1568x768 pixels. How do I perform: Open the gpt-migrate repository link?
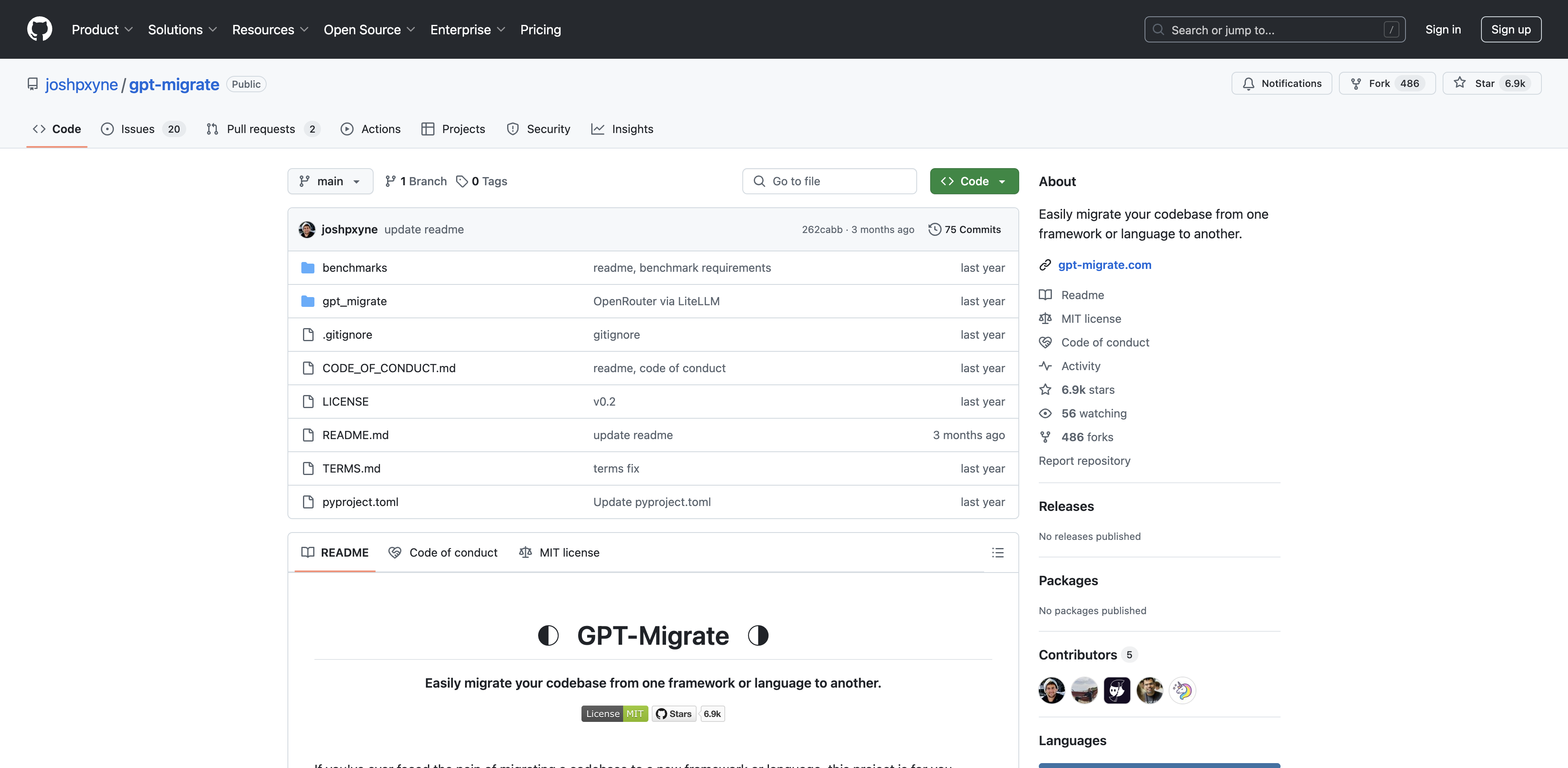pos(174,84)
